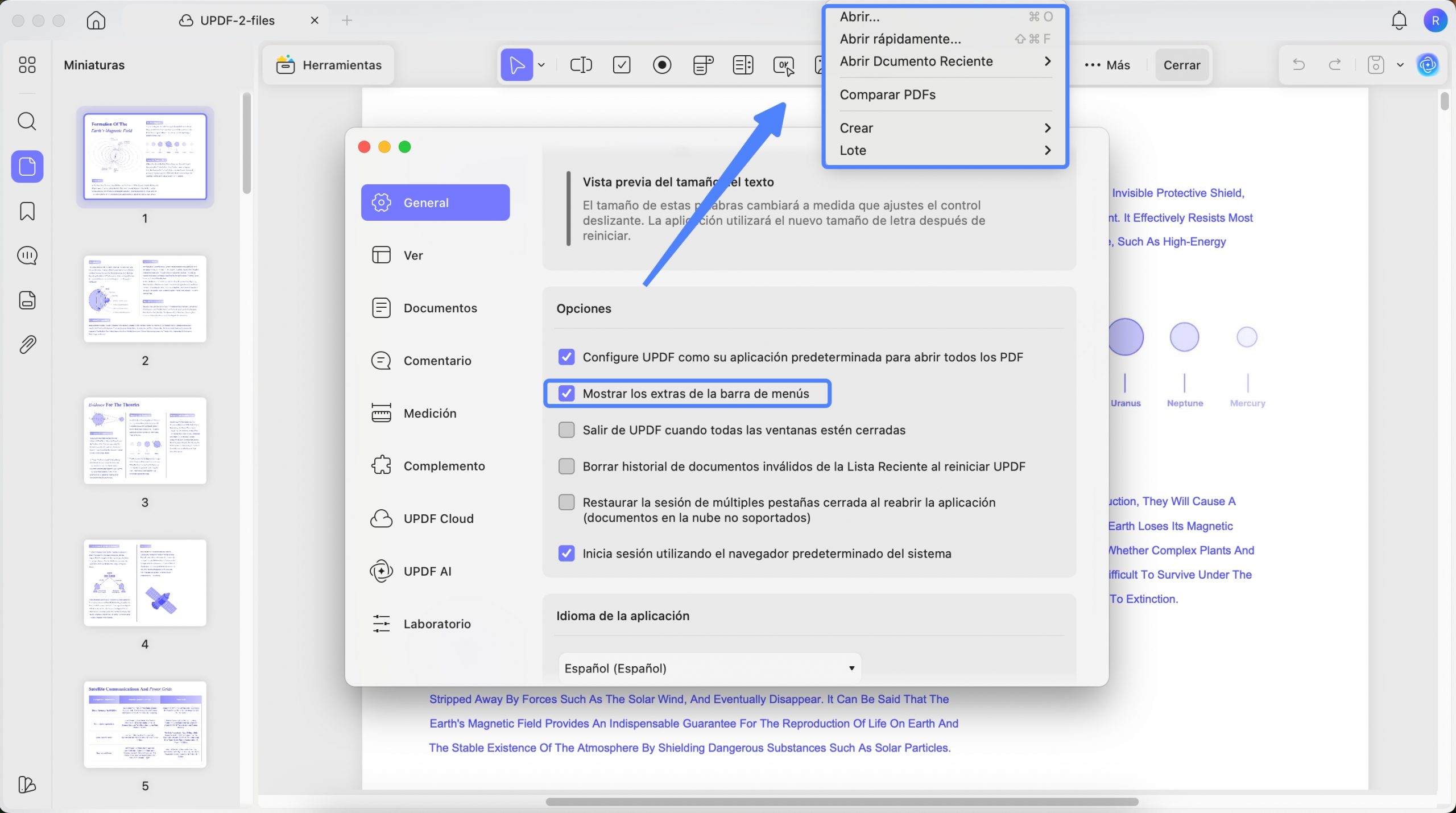Open the UPDF AI assistant swirl icon
Viewport: 1456px width, 813px height.
[x=1428, y=65]
